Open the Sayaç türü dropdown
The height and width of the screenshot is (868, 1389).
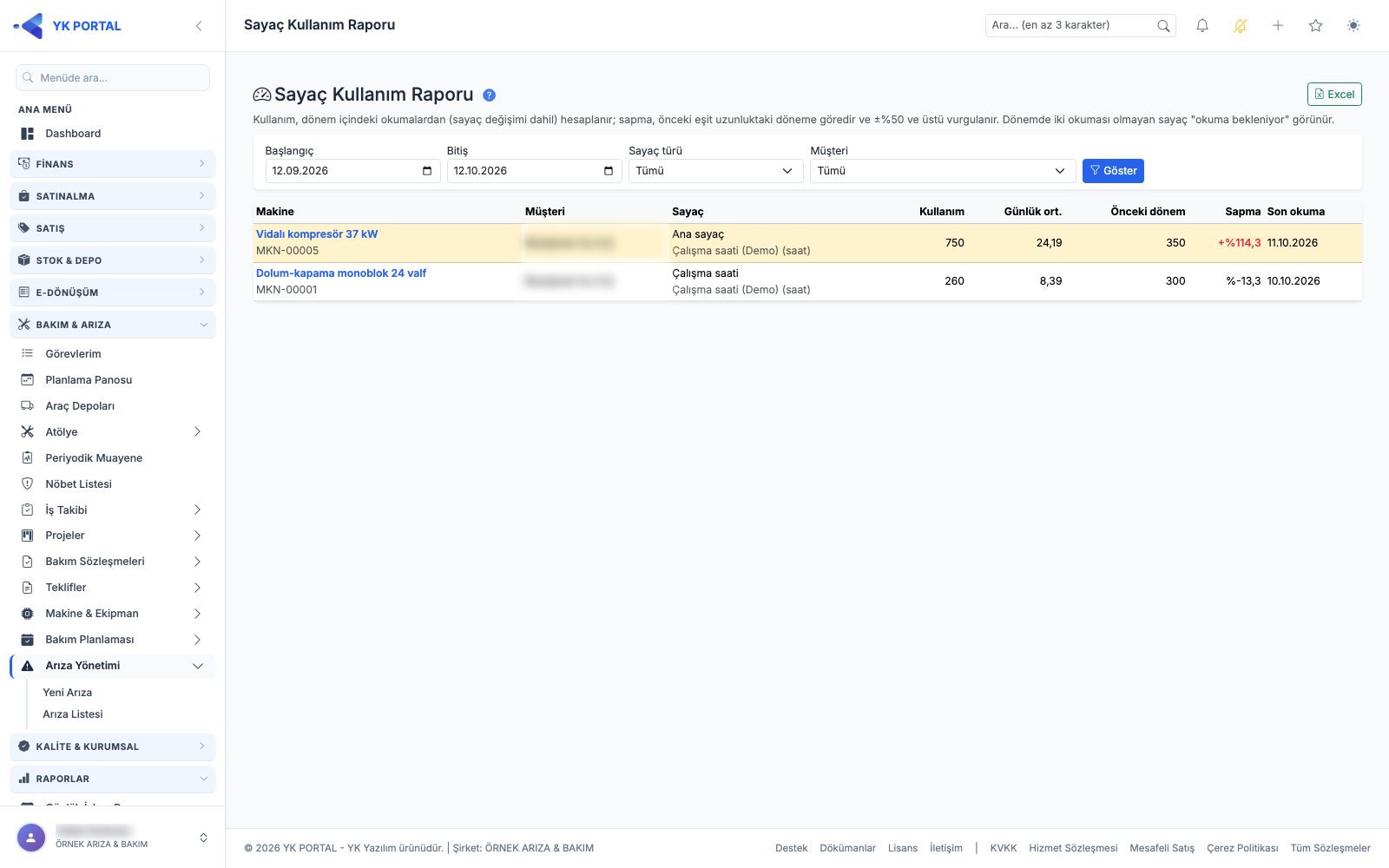(x=715, y=171)
